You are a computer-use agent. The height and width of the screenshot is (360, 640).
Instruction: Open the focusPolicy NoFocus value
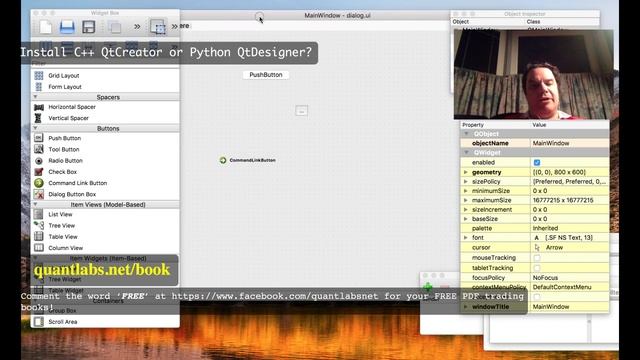coord(569,278)
